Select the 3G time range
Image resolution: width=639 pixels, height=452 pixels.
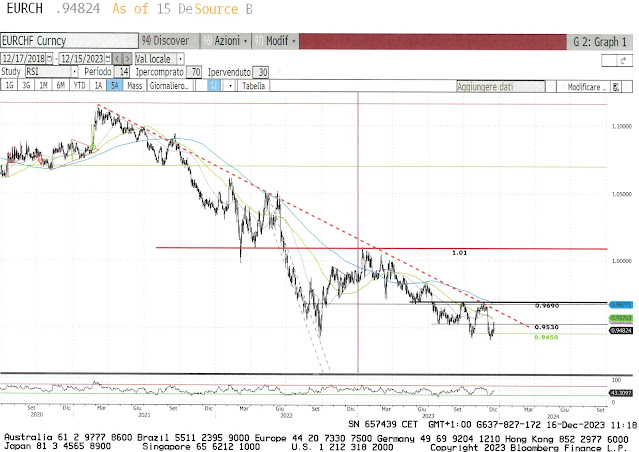(26, 86)
